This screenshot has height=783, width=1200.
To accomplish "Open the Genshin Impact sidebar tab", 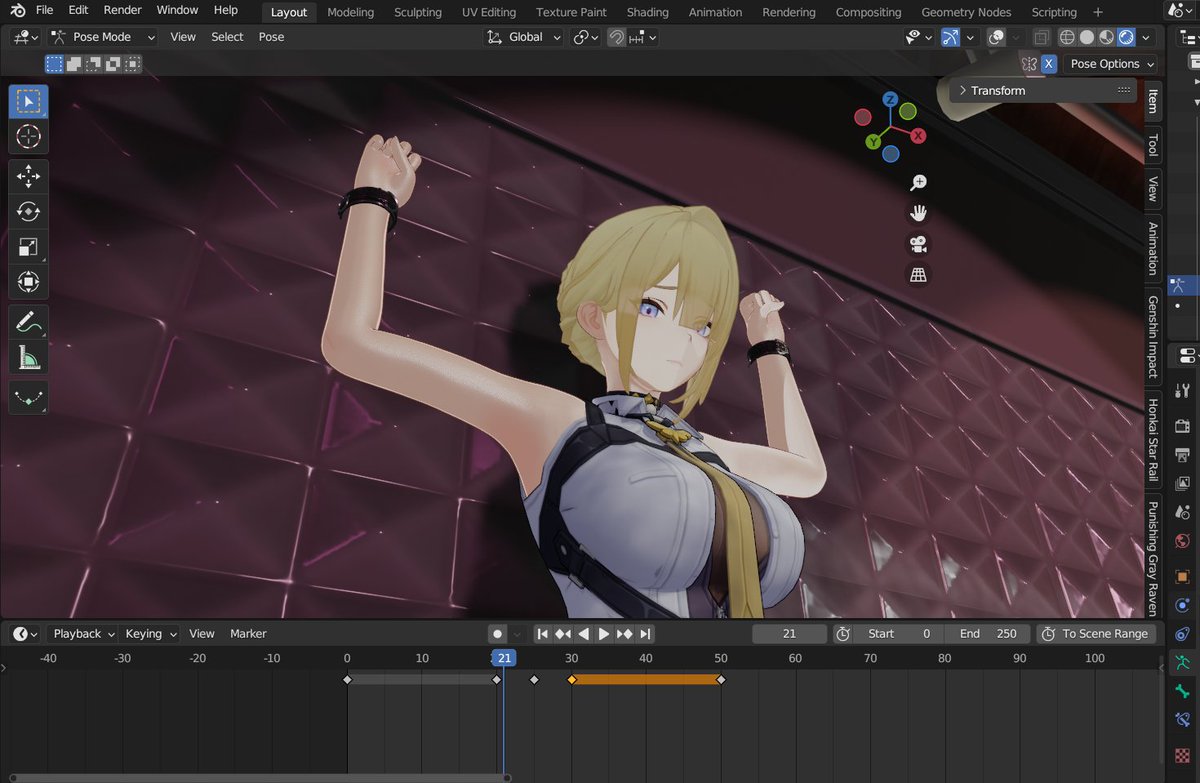I will (x=1153, y=337).
